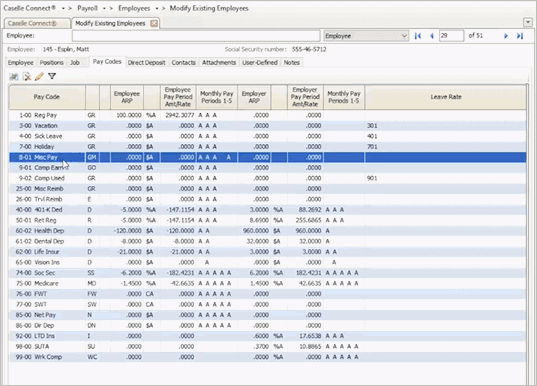Select the 4-00 Sick Leave row

[x=267, y=136]
